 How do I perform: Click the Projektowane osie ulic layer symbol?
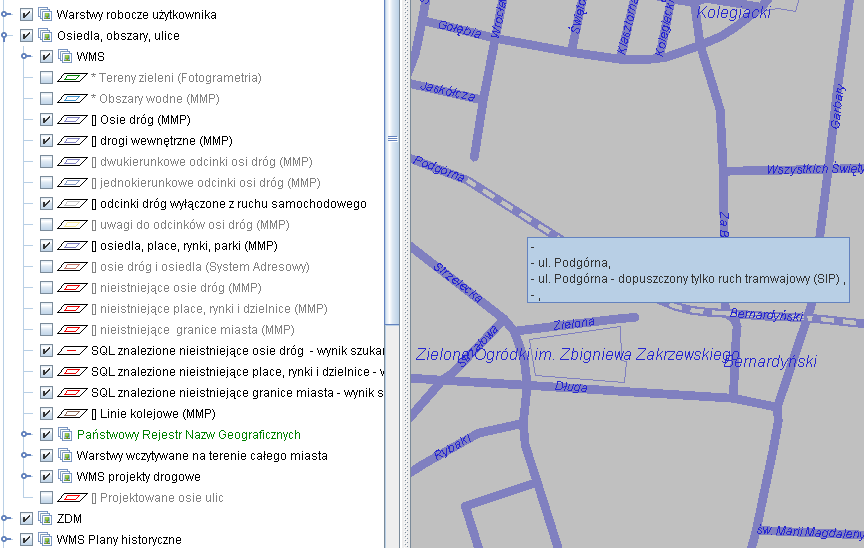point(72,497)
